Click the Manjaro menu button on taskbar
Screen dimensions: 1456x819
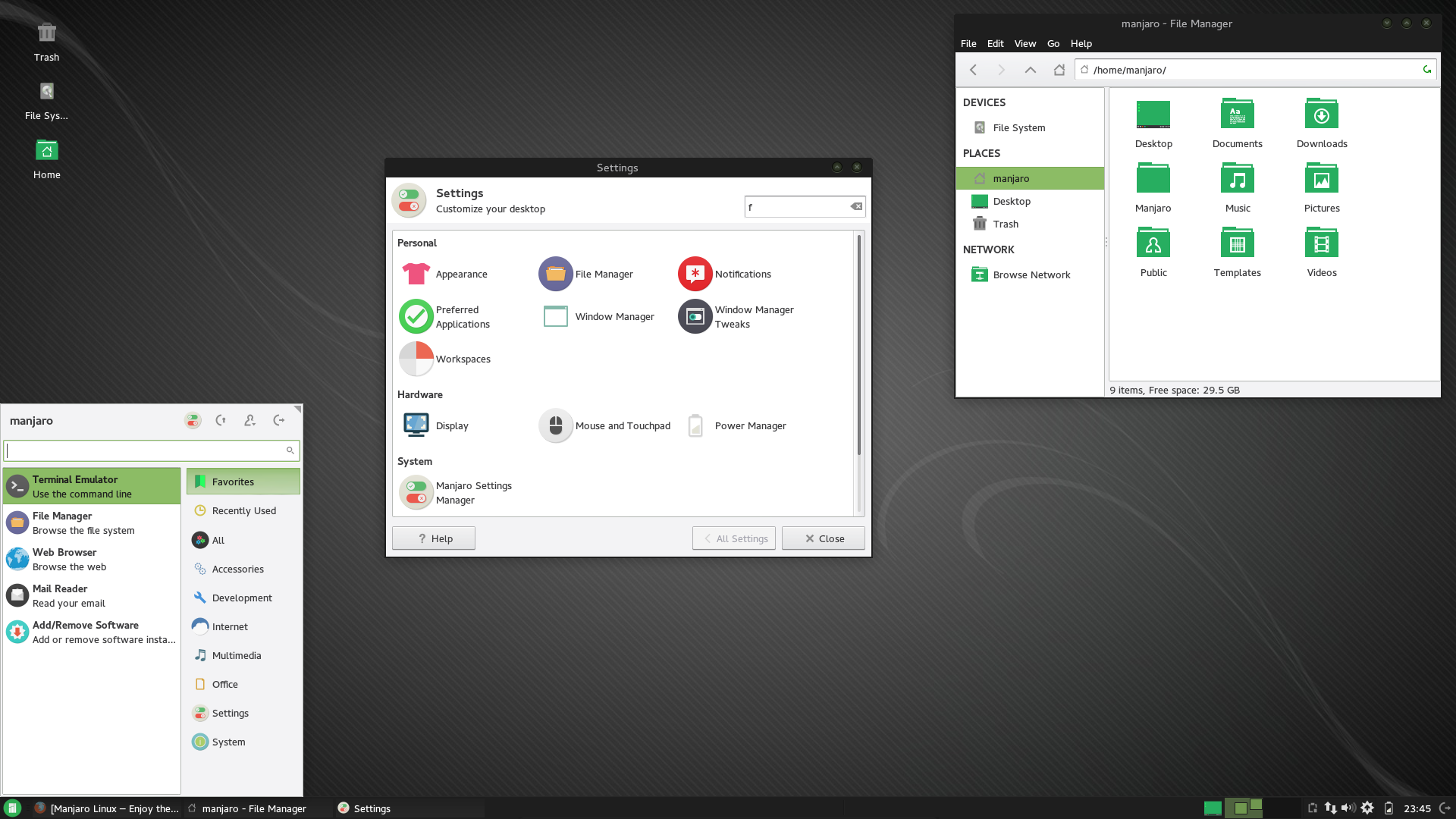[x=12, y=808]
